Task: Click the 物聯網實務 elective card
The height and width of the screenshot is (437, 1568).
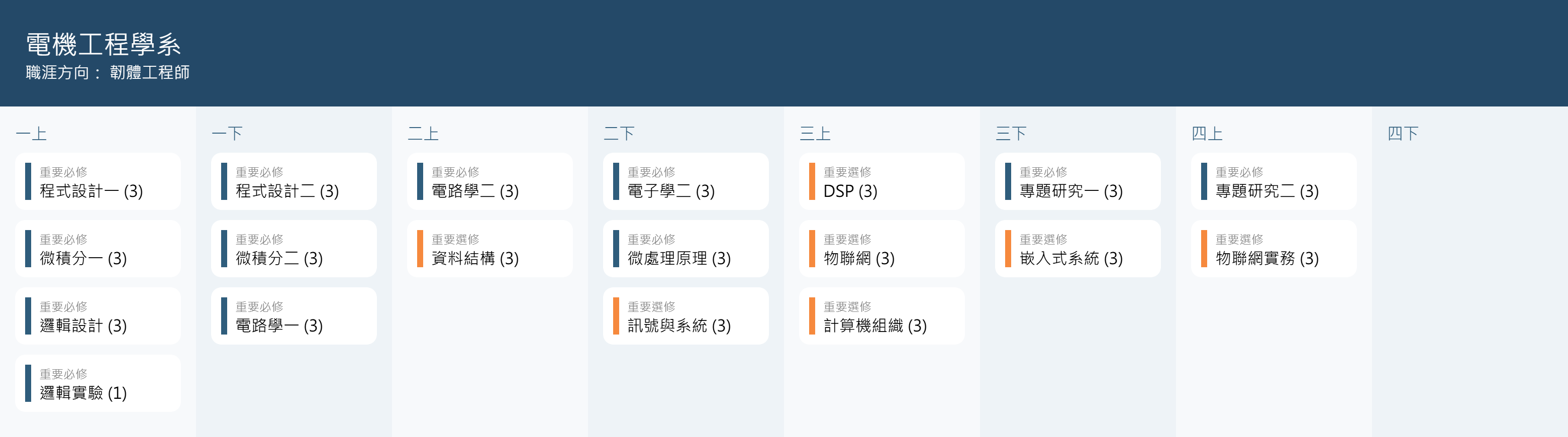Action: [x=1273, y=249]
